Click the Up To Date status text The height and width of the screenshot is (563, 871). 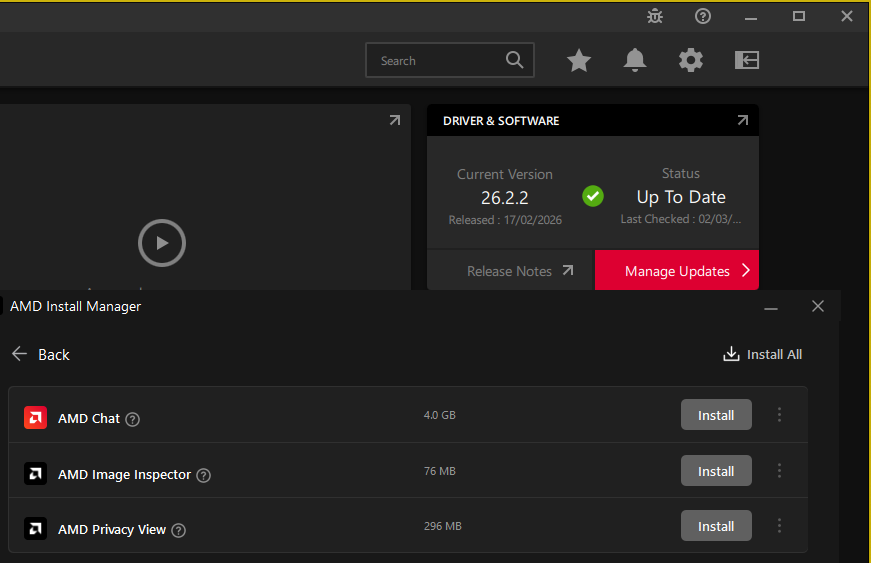(x=681, y=197)
